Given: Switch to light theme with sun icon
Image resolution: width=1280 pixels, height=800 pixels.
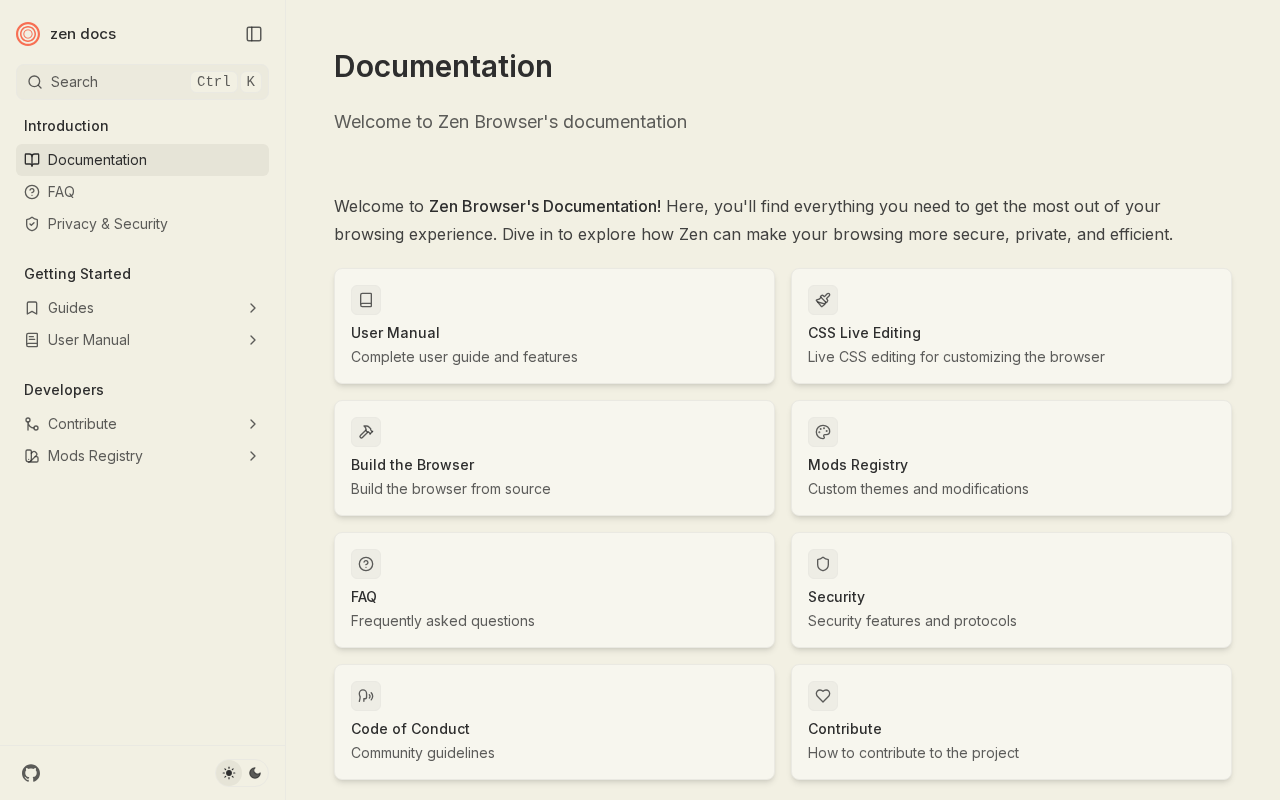Looking at the screenshot, I should (229, 773).
